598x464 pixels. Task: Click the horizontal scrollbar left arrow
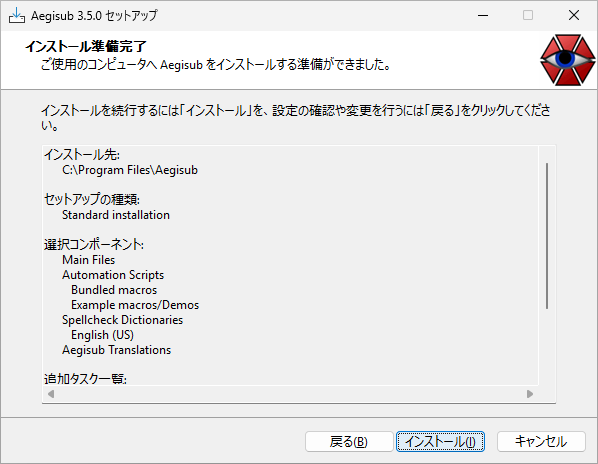coord(51,394)
